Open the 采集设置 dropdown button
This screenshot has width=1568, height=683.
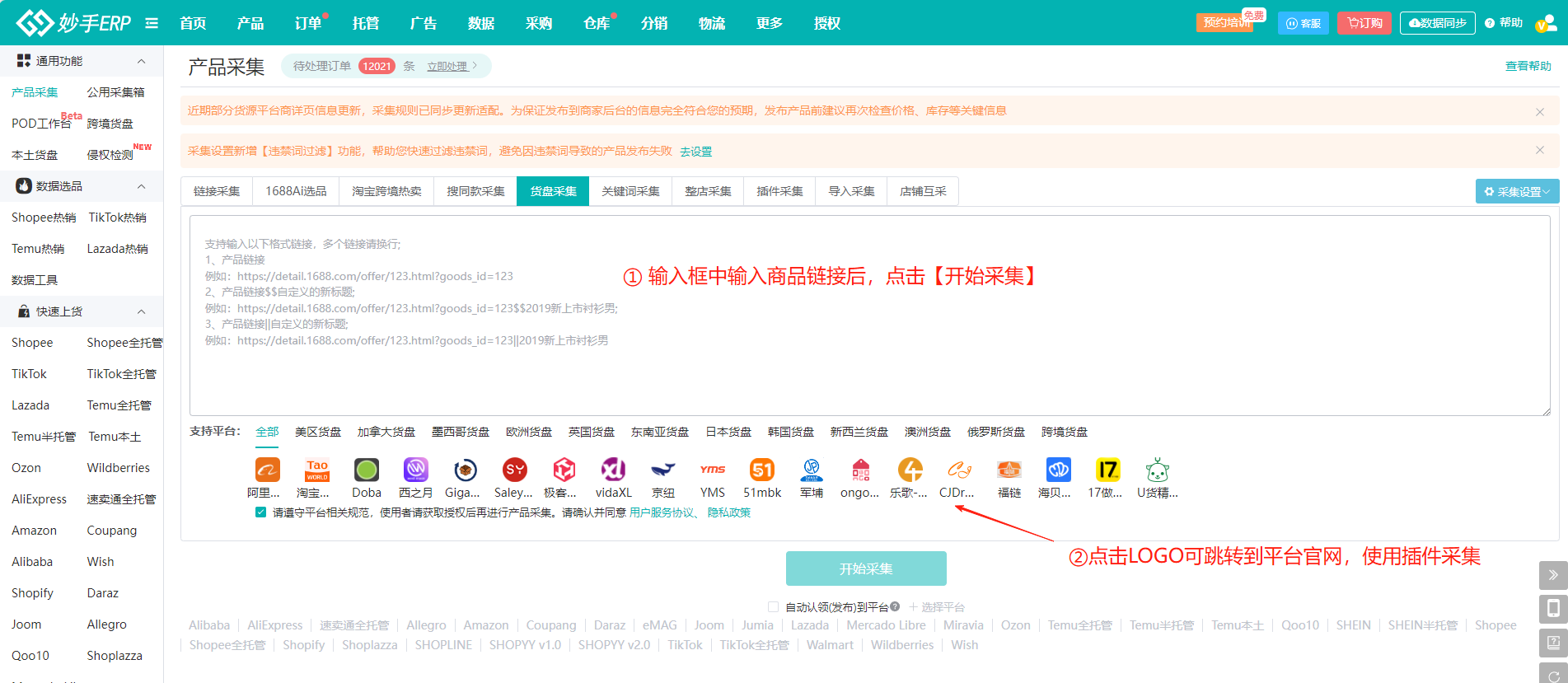1516,191
